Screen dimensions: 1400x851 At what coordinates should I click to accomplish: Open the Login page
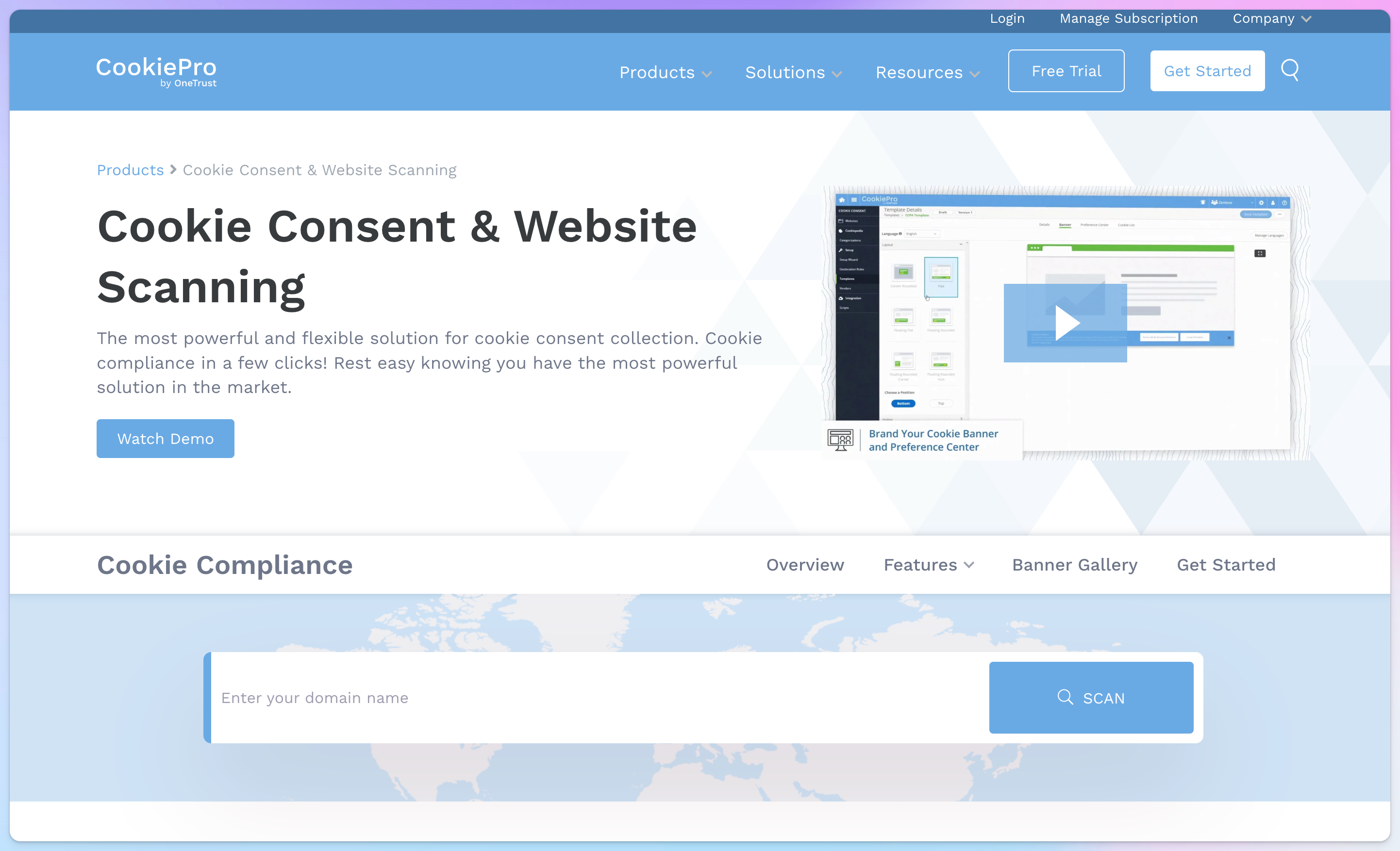(1007, 18)
